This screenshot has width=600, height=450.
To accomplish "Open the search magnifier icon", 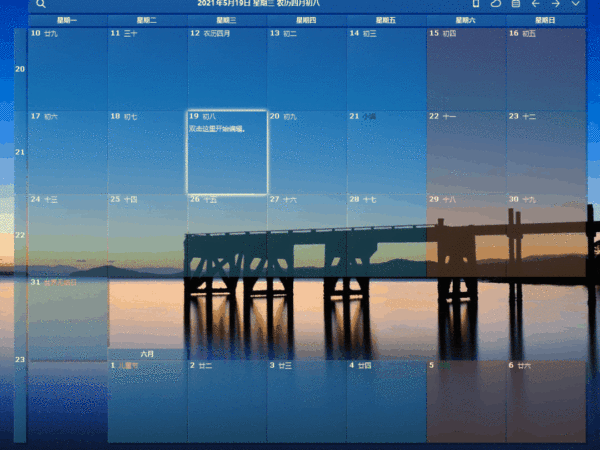I will 41,4.
